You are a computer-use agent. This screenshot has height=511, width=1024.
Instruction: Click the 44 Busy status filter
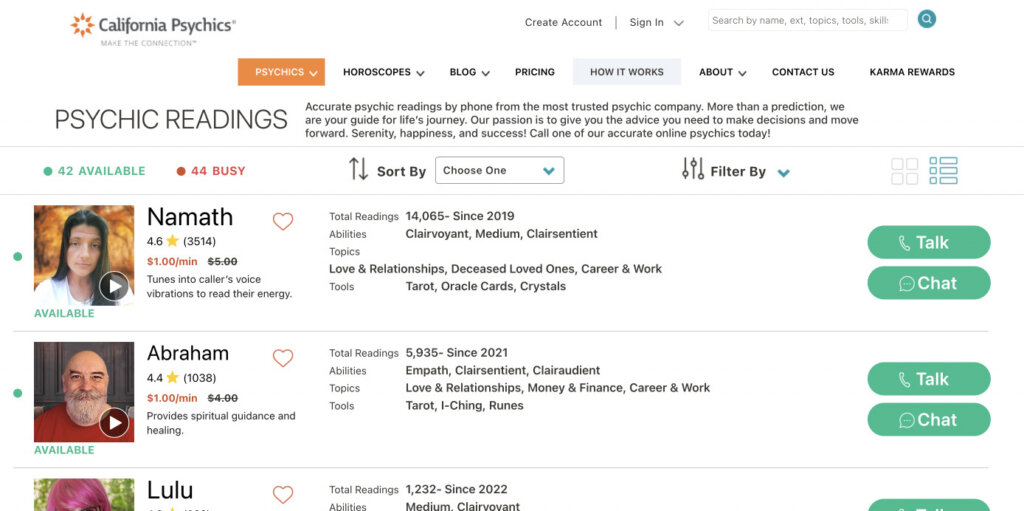pos(211,171)
